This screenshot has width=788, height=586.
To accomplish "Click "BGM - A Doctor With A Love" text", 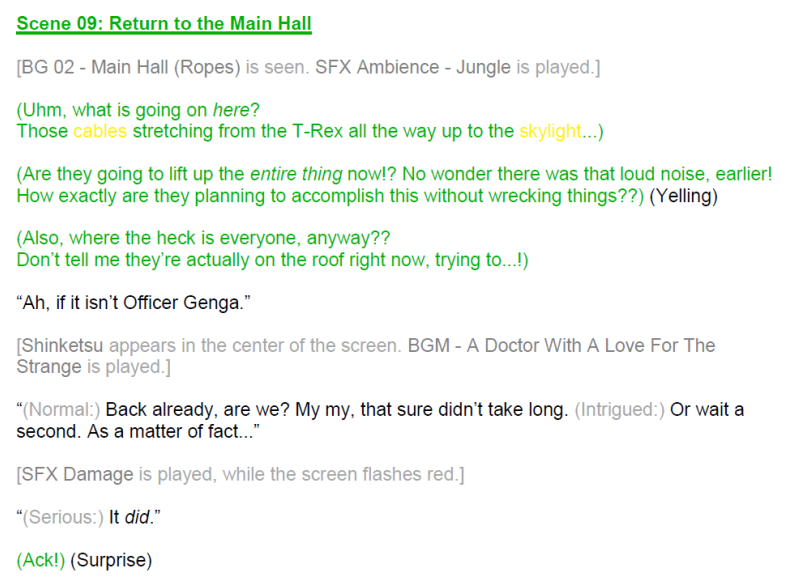I will [x=525, y=346].
